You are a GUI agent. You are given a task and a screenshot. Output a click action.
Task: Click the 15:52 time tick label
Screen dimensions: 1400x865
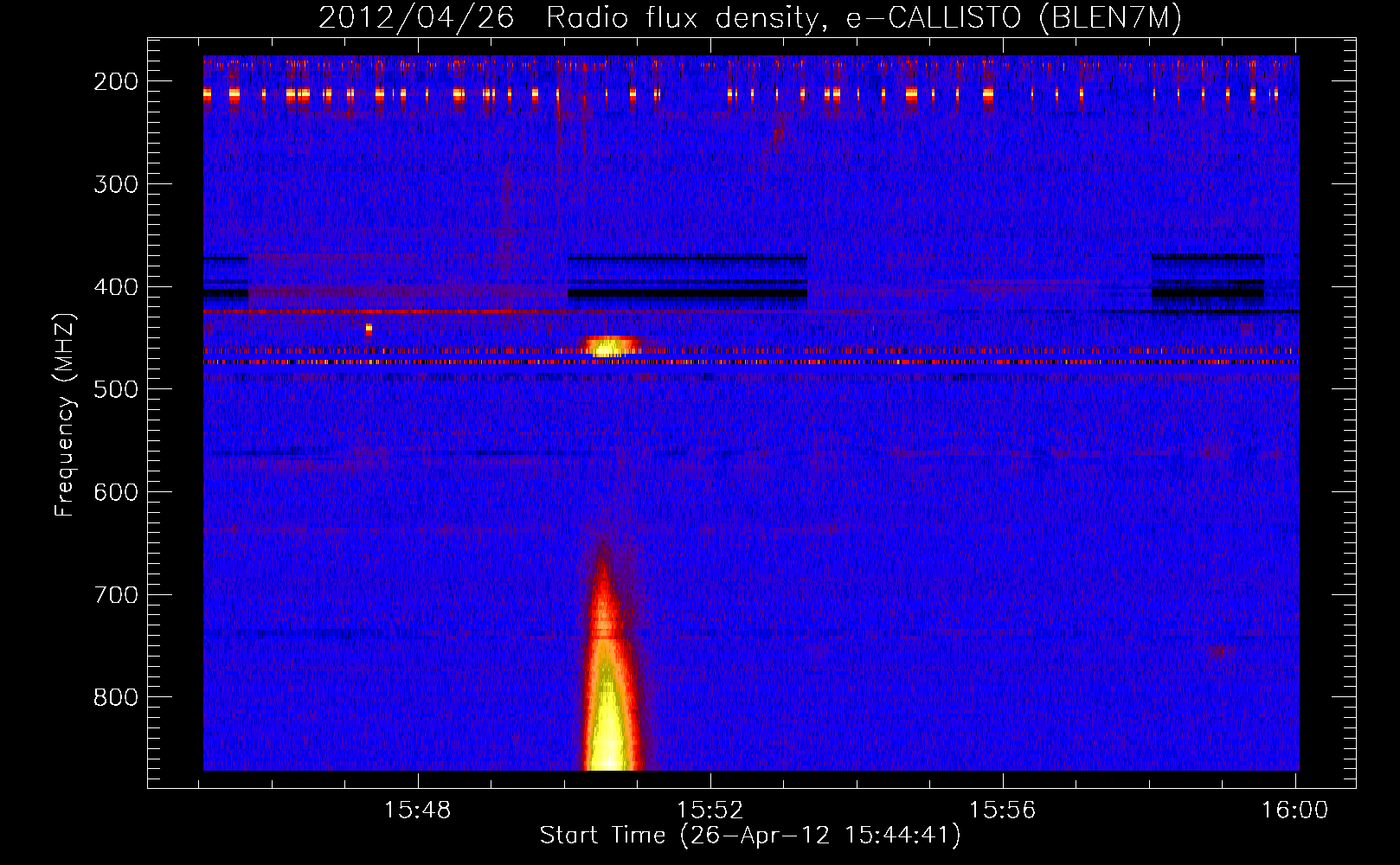[710, 811]
